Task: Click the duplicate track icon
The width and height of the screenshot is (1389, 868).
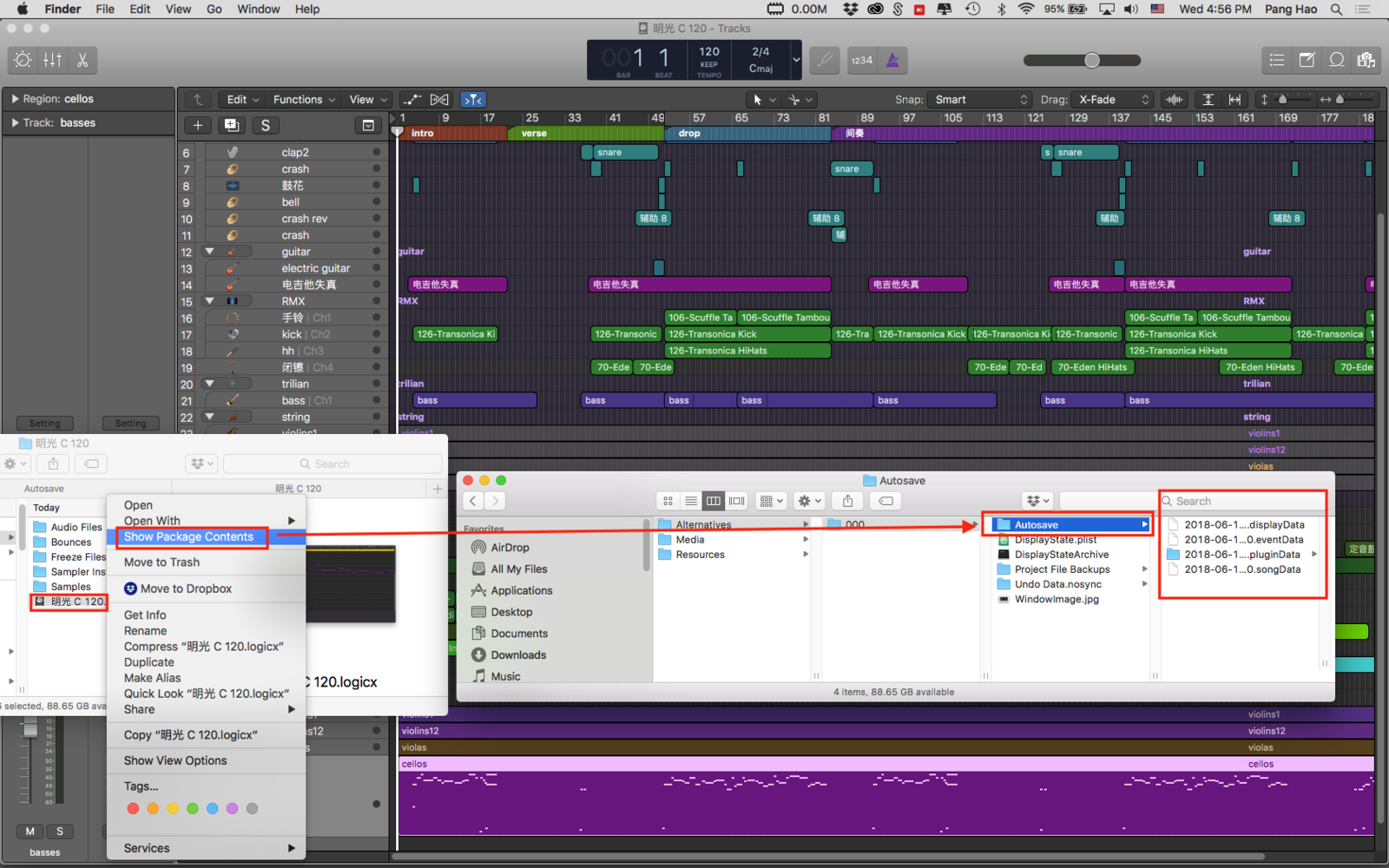Action: 231,125
